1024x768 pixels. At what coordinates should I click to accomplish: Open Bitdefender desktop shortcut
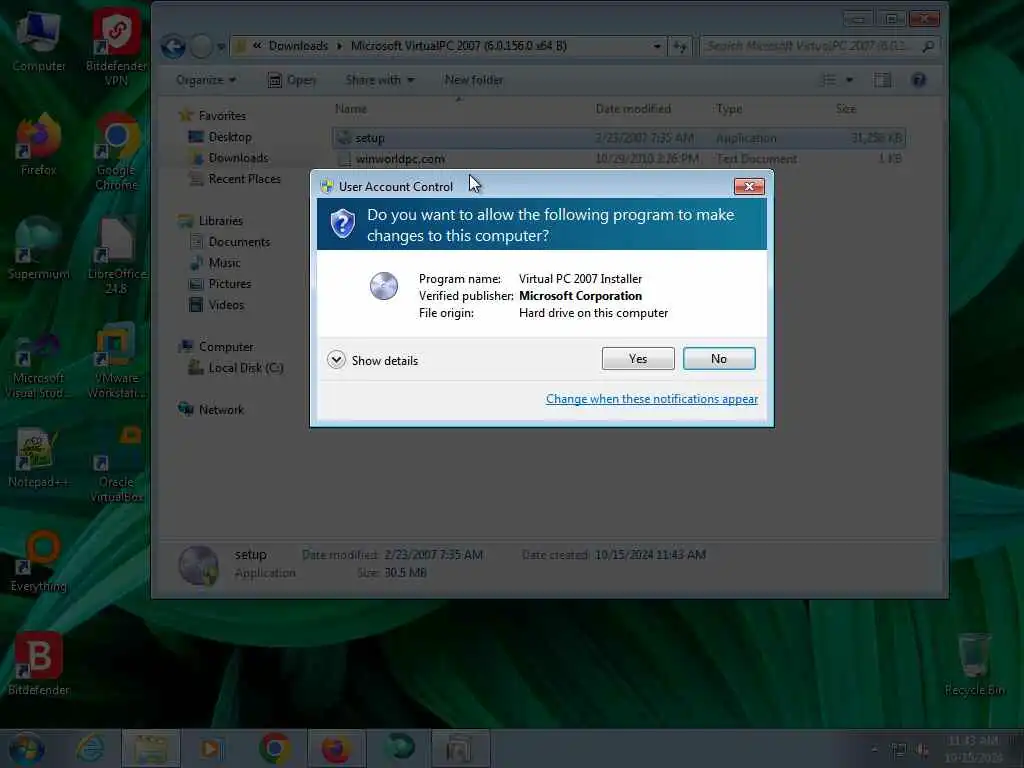point(38,664)
